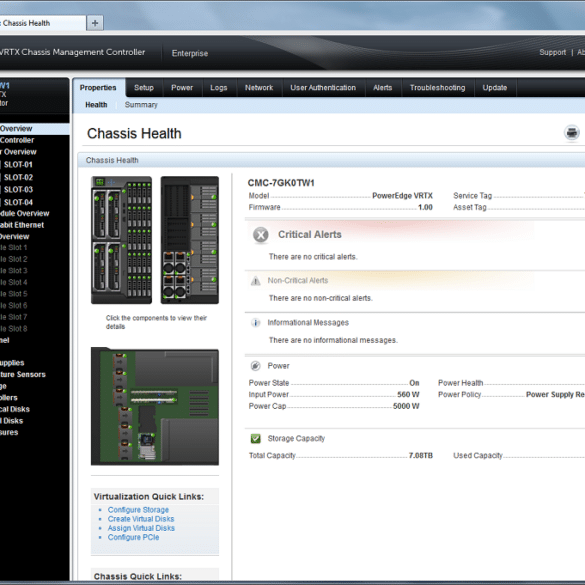Select Slot 8 in the sidebar
Viewport: 585px width, 585px height.
coord(13,328)
